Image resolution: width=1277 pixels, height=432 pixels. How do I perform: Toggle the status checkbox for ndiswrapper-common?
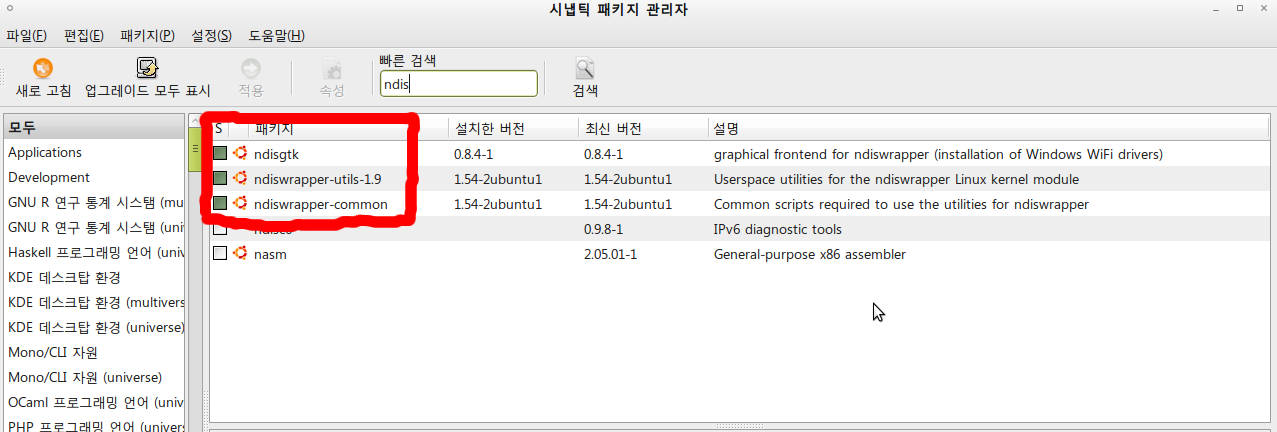(x=220, y=204)
